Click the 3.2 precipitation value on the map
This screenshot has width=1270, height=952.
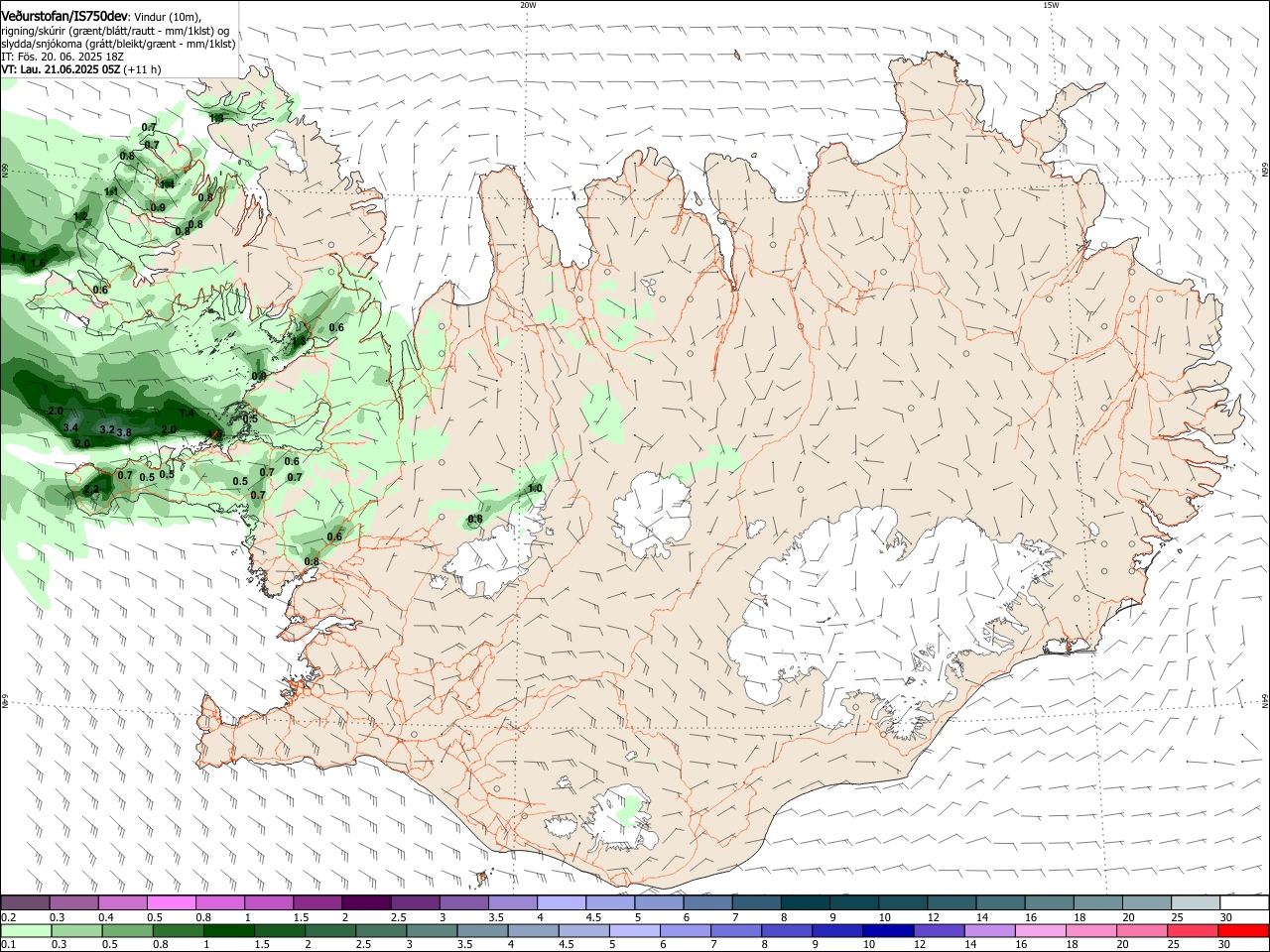107,429
